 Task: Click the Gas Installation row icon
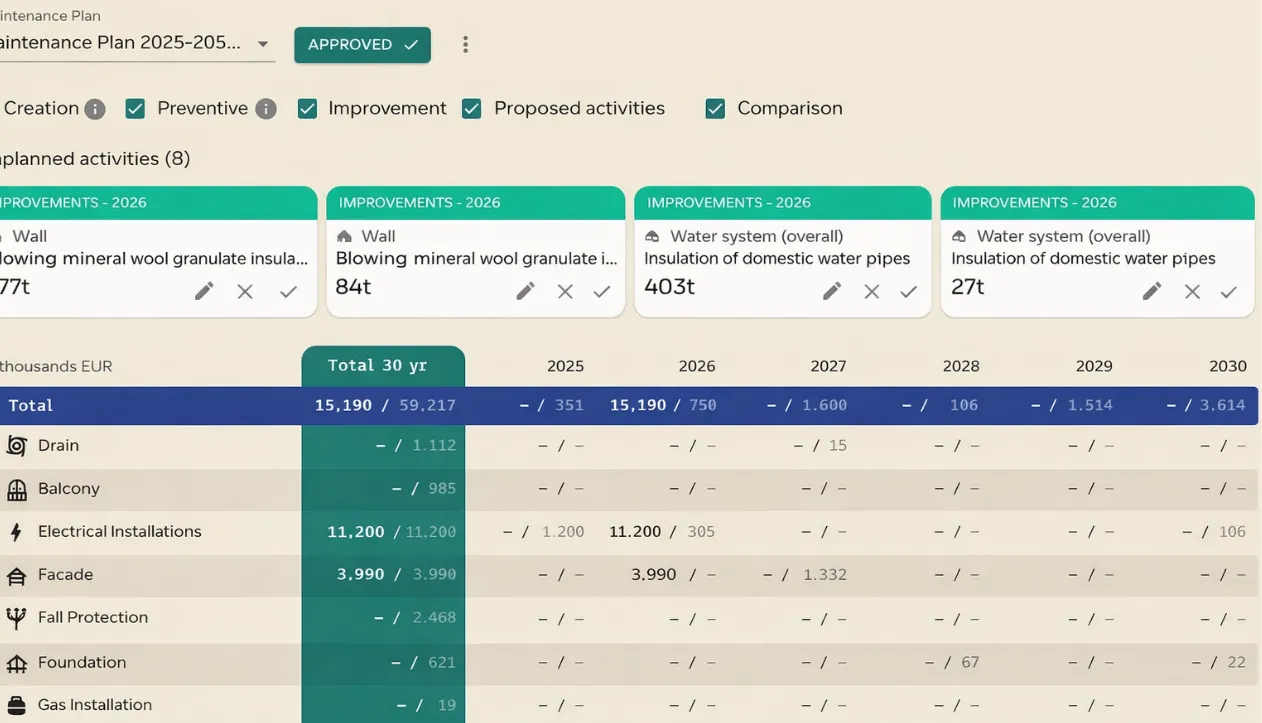[16, 705]
